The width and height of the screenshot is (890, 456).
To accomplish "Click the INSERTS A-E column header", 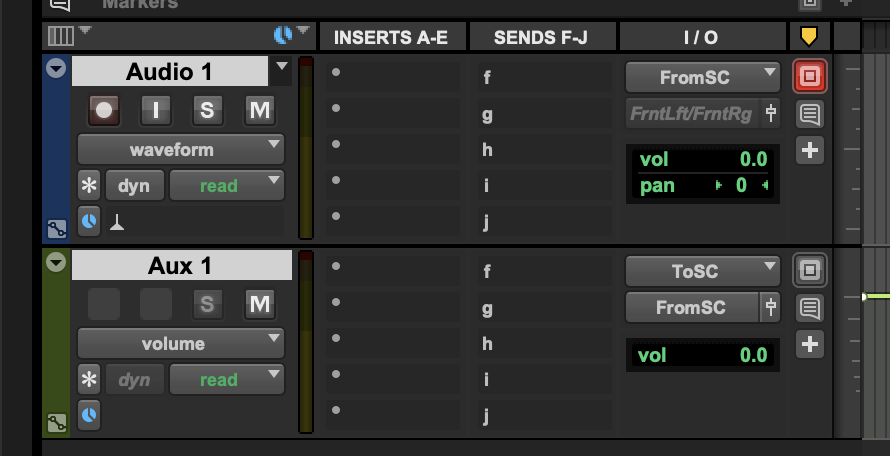I will coord(390,38).
